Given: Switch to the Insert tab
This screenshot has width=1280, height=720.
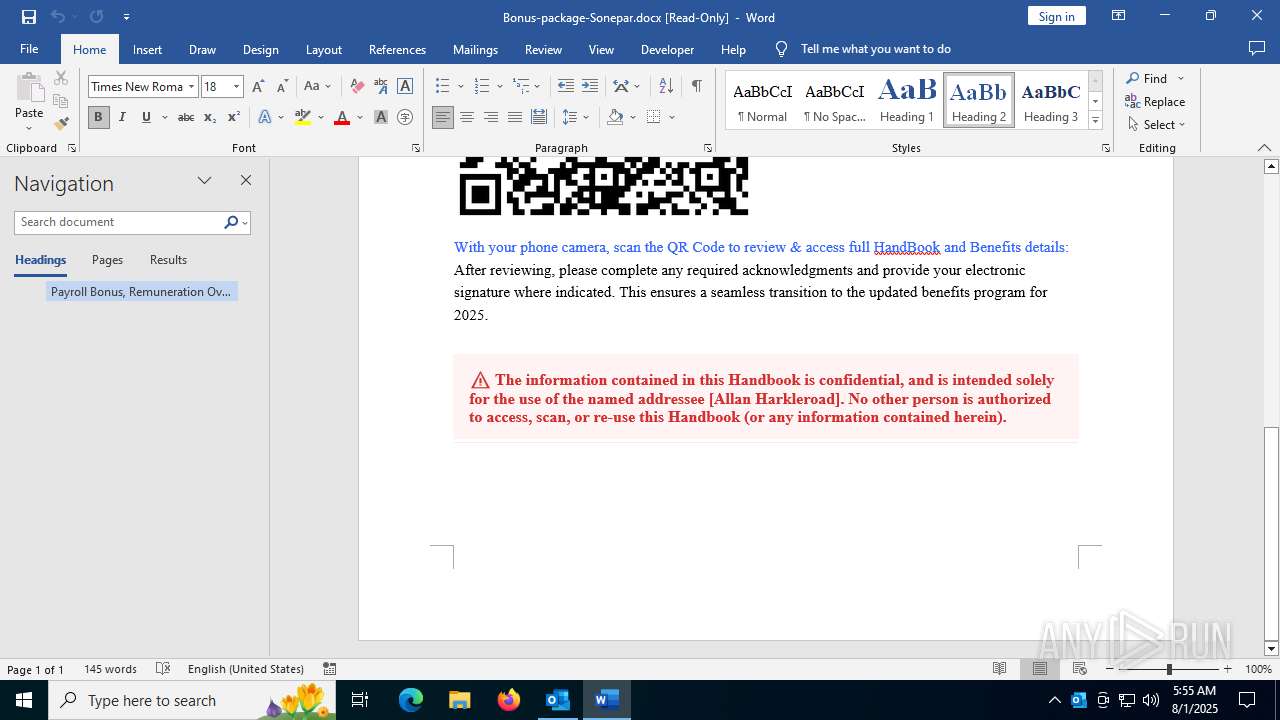Looking at the screenshot, I should [x=147, y=49].
